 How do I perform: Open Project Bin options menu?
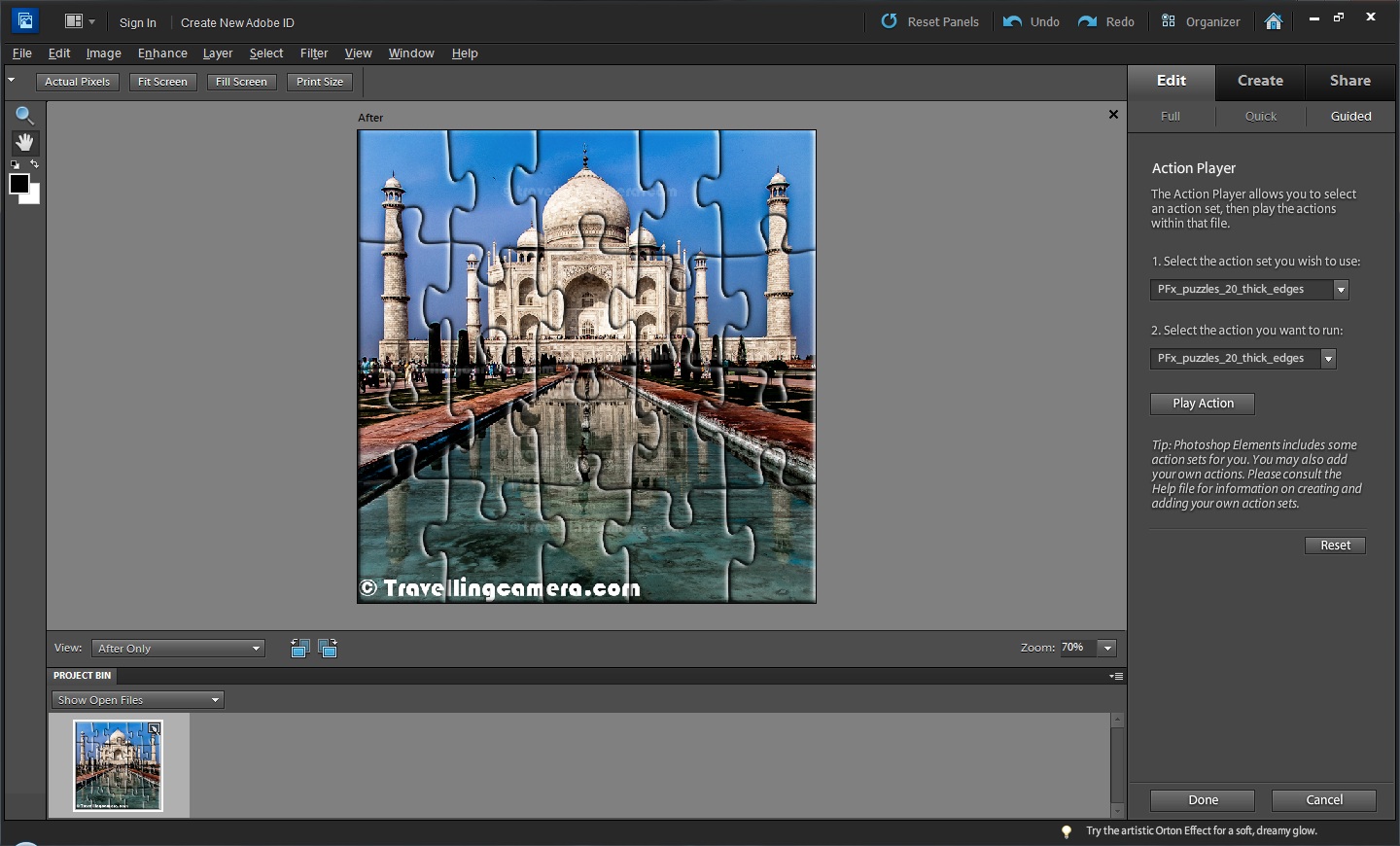(x=1116, y=676)
